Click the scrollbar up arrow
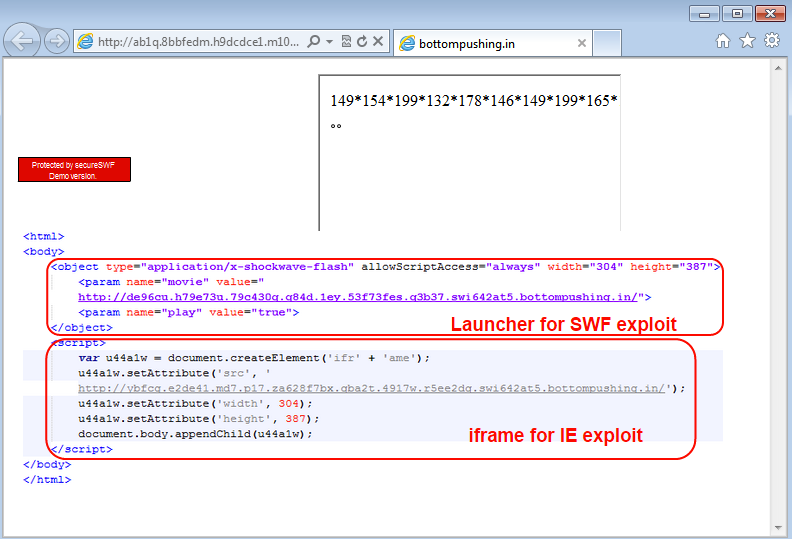 point(778,67)
